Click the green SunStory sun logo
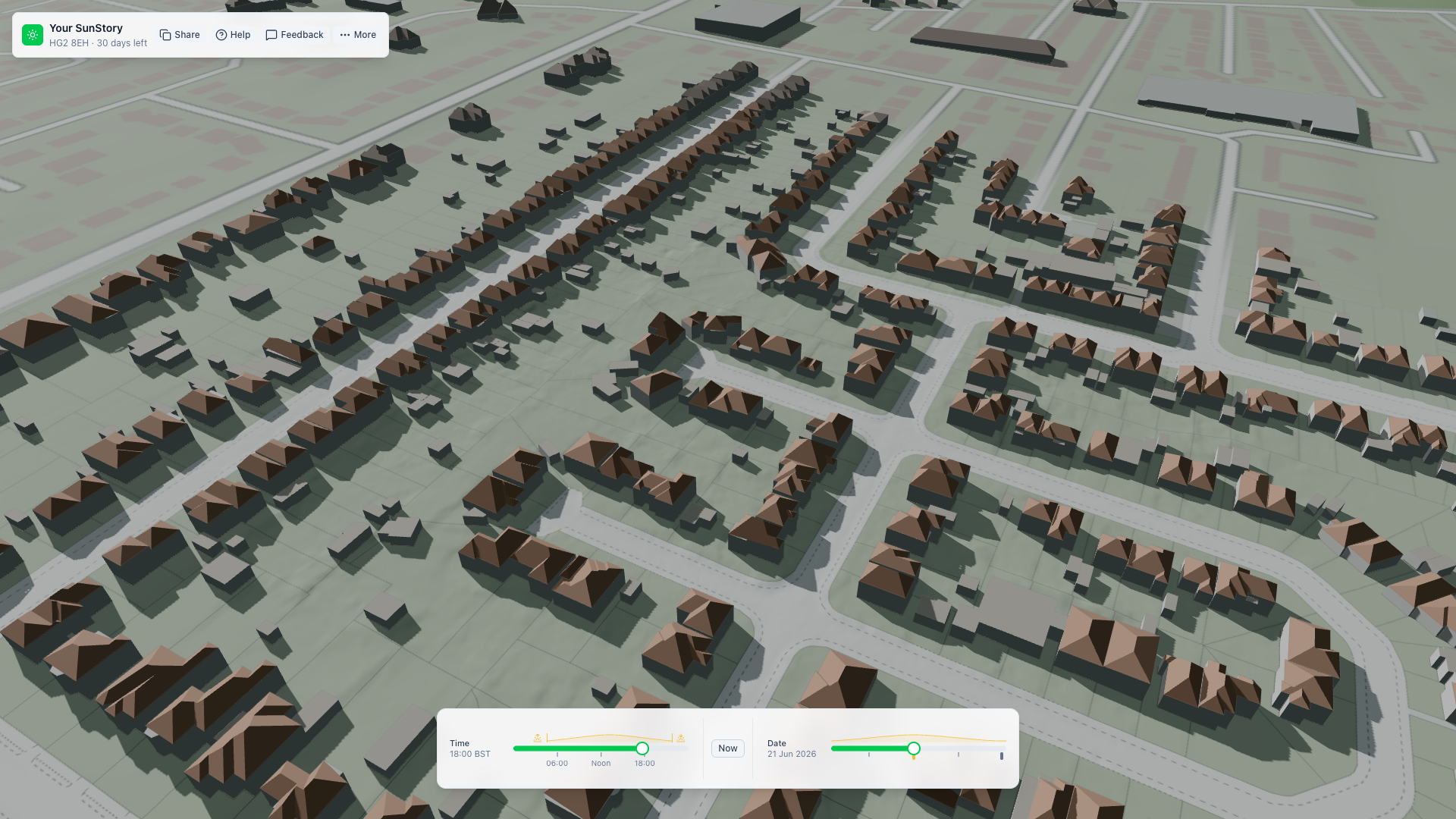 coord(33,35)
